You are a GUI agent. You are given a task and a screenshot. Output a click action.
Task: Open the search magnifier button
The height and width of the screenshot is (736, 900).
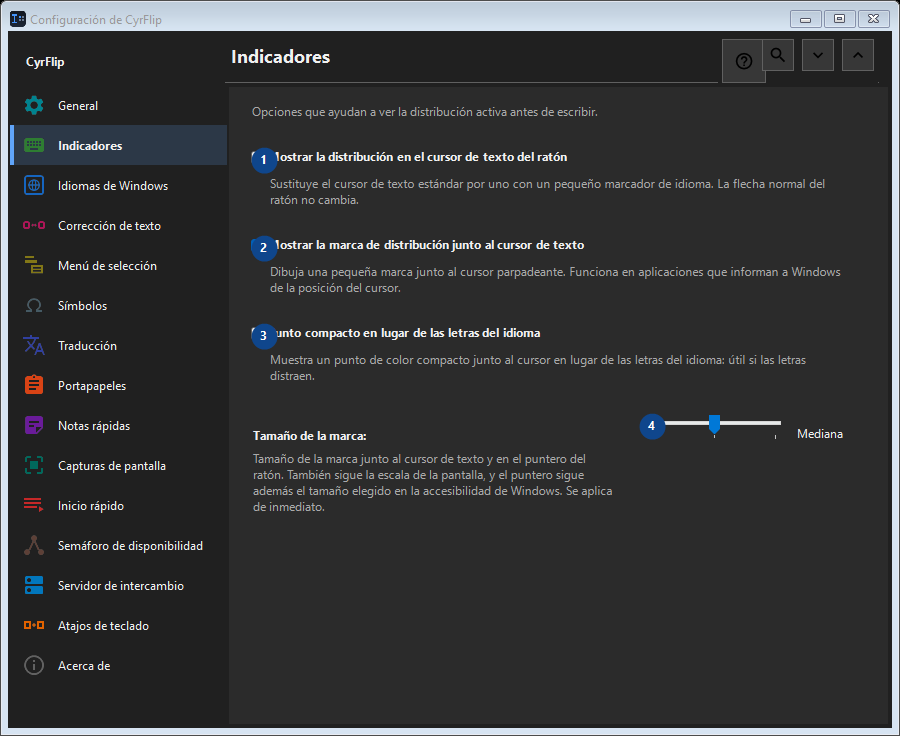[x=778, y=55]
